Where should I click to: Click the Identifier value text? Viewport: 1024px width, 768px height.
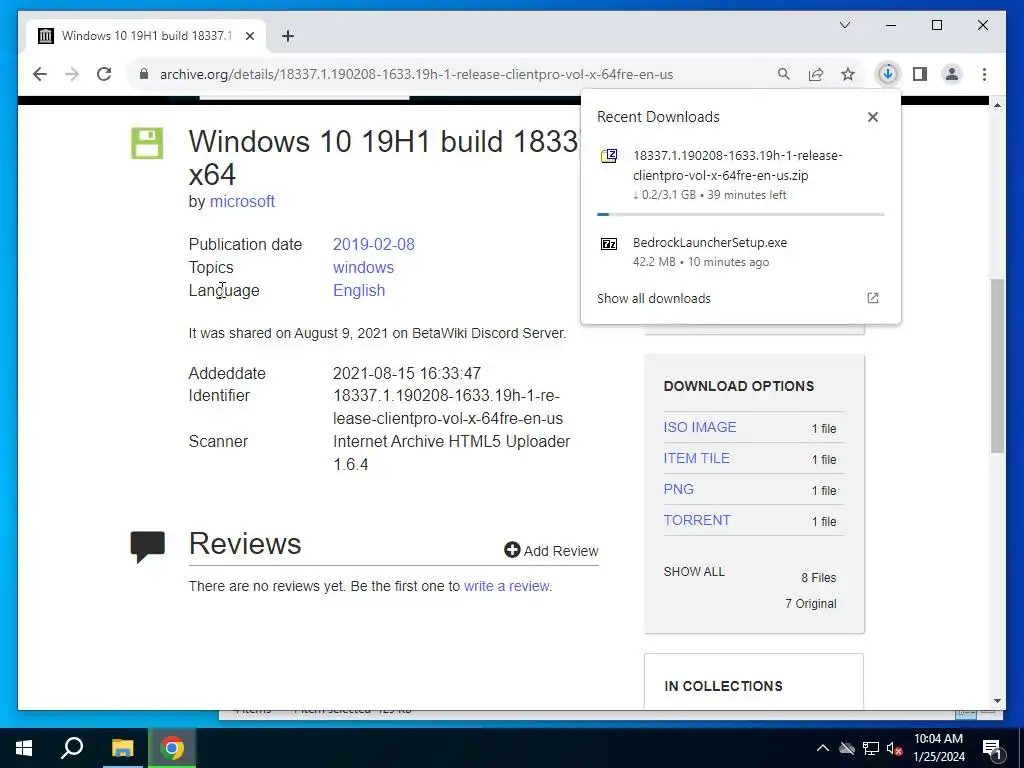pos(448,407)
